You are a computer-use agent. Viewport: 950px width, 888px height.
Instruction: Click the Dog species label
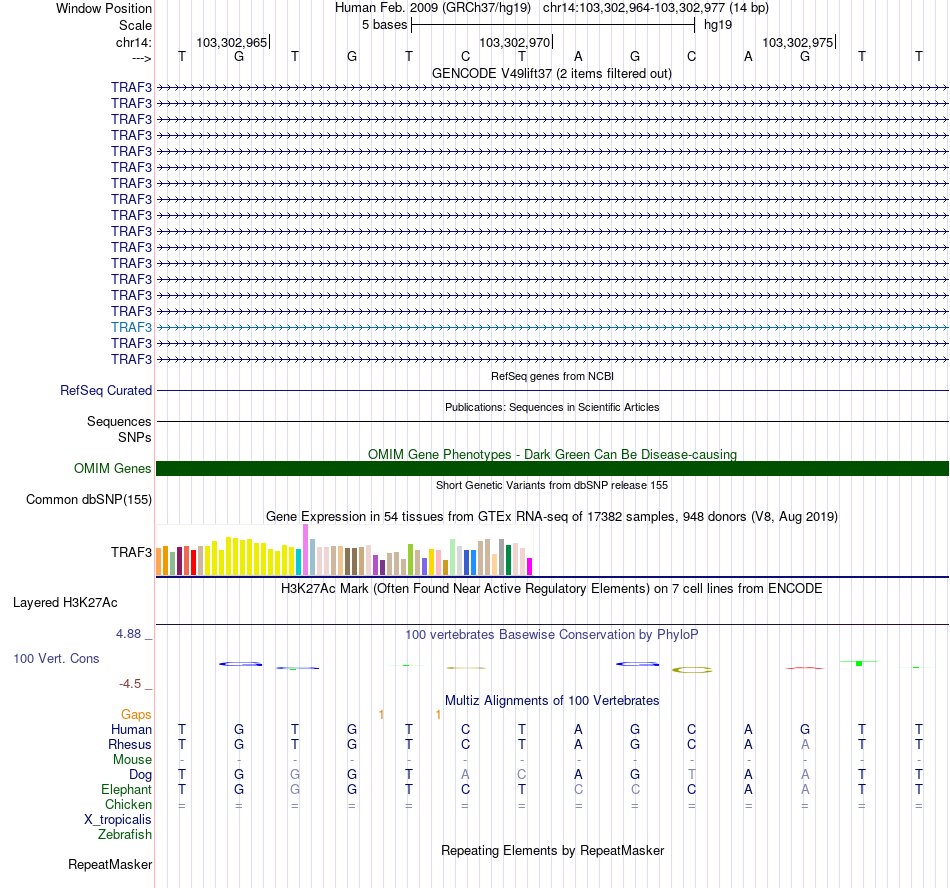pos(140,775)
